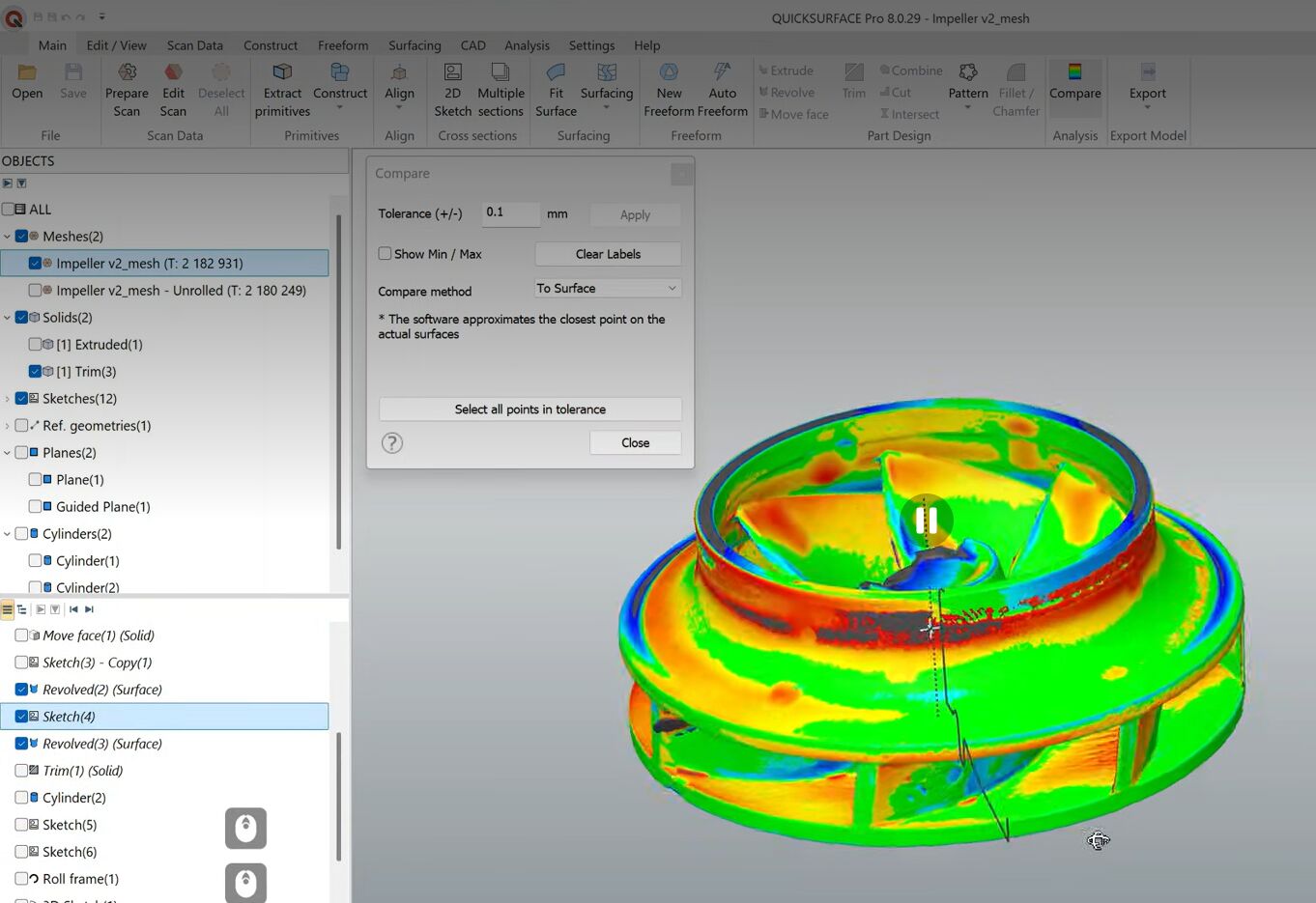
Task: Click the Save icon in ribbon
Action: [x=73, y=81]
